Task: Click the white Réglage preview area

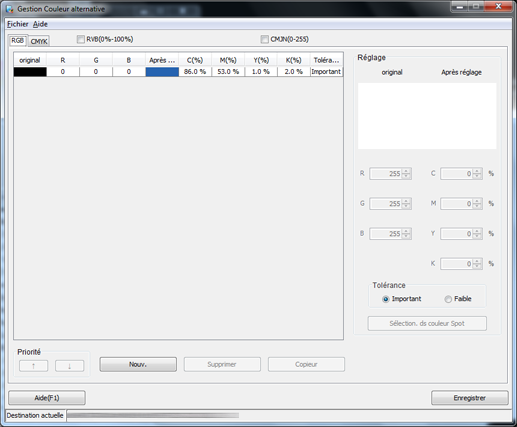Action: pos(427,116)
